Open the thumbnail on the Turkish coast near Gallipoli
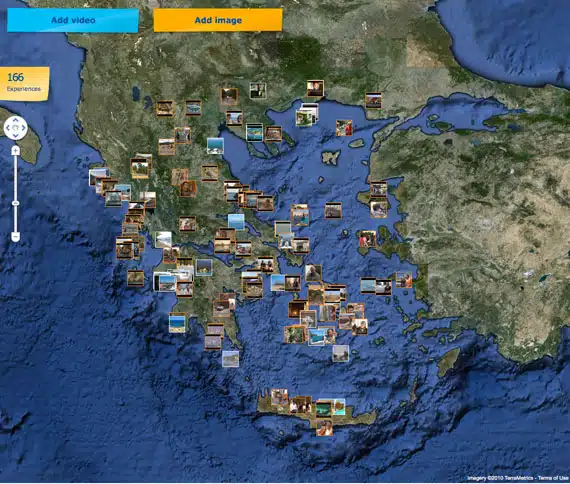 point(374,101)
